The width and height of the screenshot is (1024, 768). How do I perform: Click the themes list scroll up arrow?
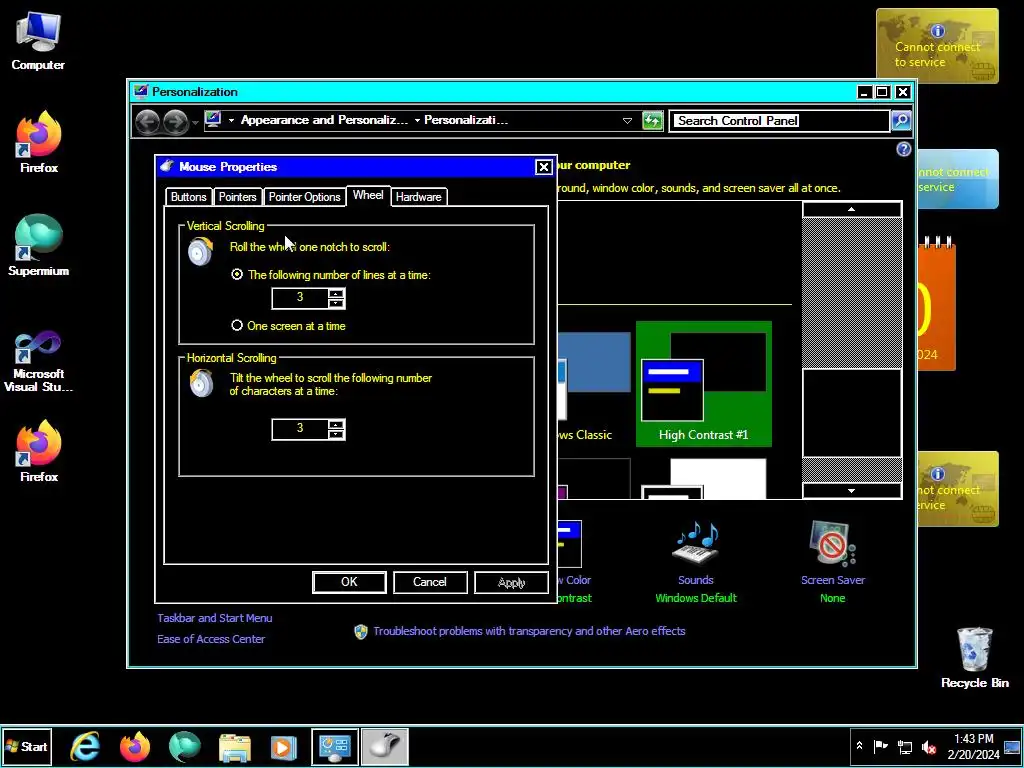[x=852, y=209]
